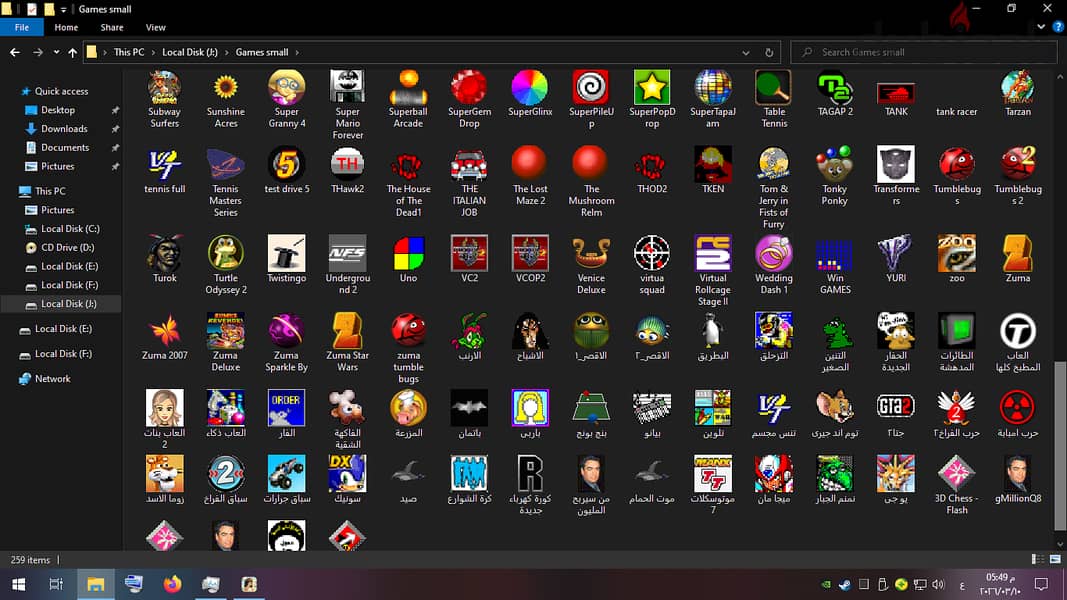Screen dimensions: 1067x600
Task: Select the Tonky Ponky icon
Action: 835,164
